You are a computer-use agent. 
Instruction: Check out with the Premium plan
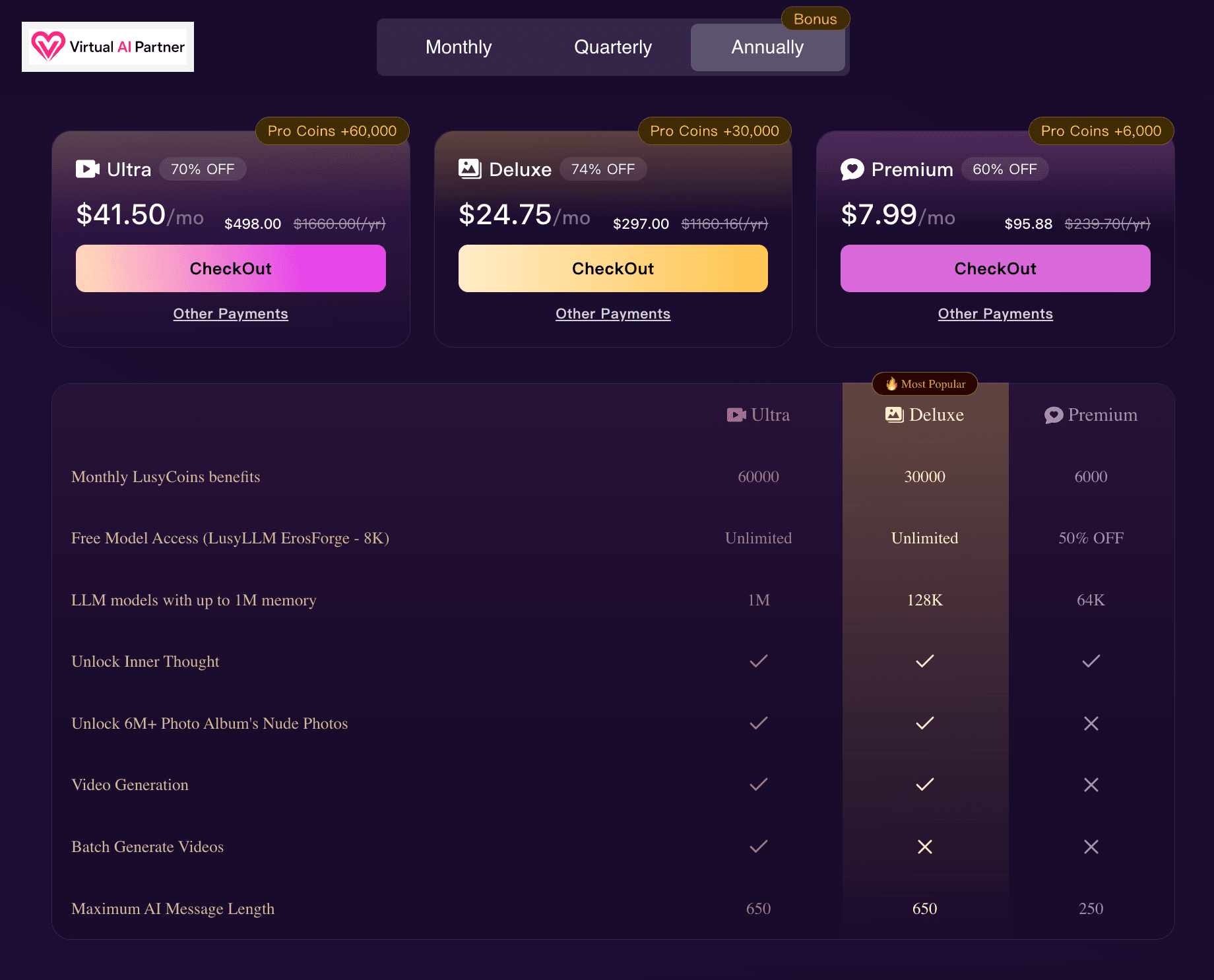point(995,268)
